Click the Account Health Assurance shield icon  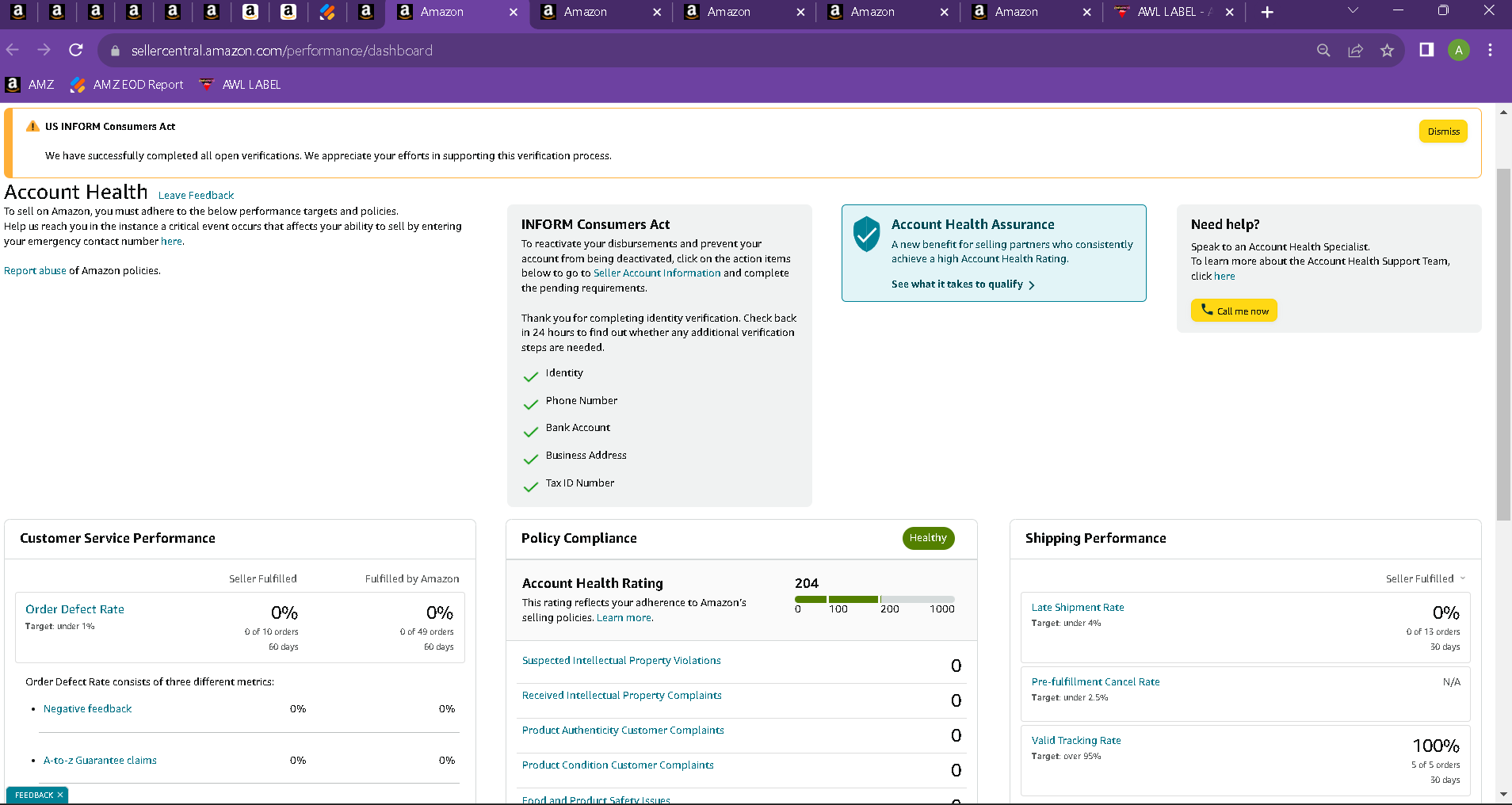click(866, 234)
